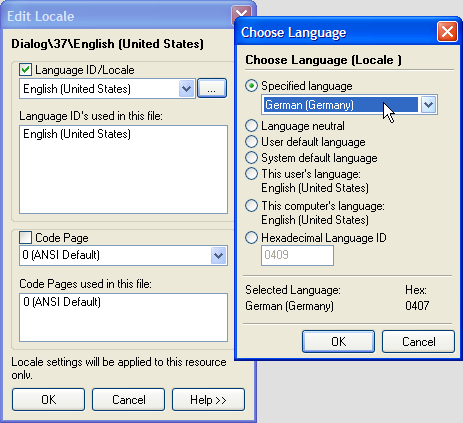Select English (United States) in Language IDs list
The width and height of the screenshot is (463, 423).
pyautogui.click(x=77, y=134)
